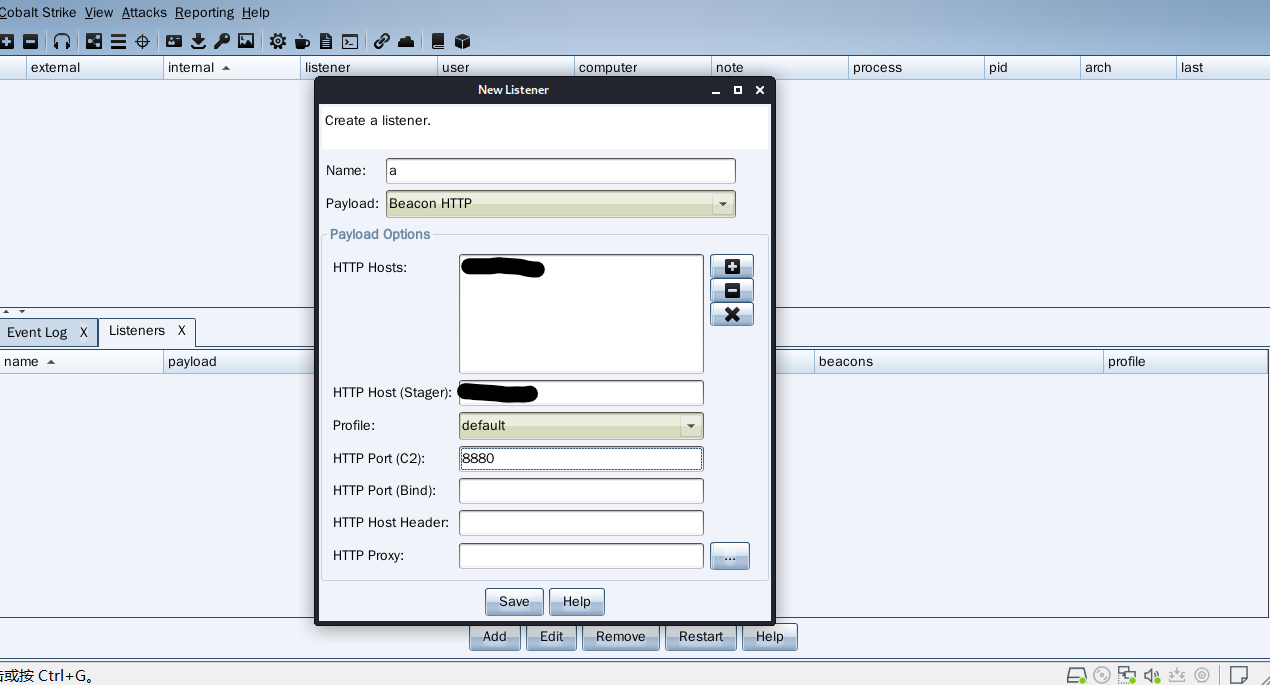The image size is (1270, 685).
Task: Click the Edit listener button
Action: (x=552, y=637)
